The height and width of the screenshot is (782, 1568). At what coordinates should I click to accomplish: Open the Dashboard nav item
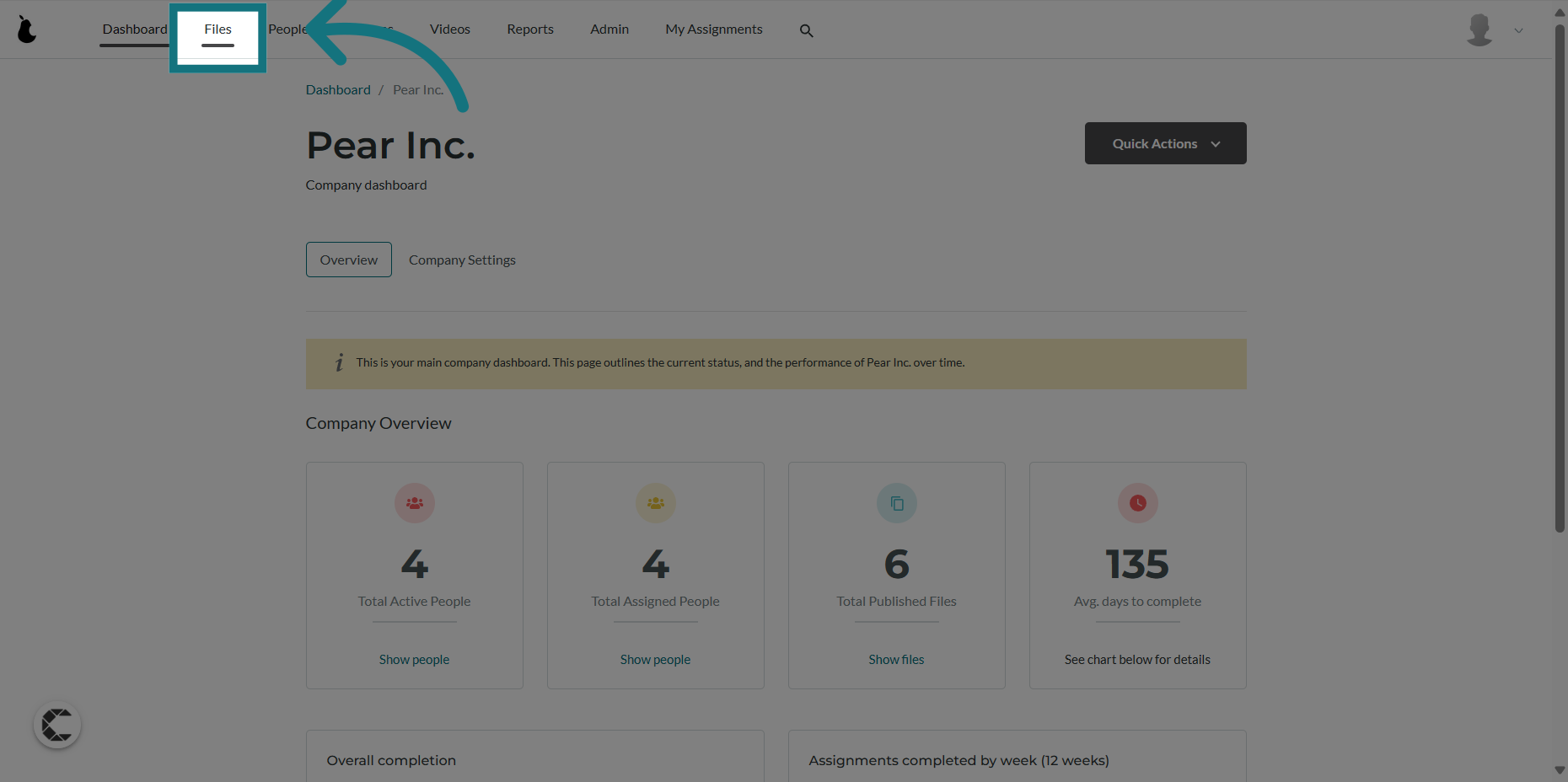pos(135,29)
